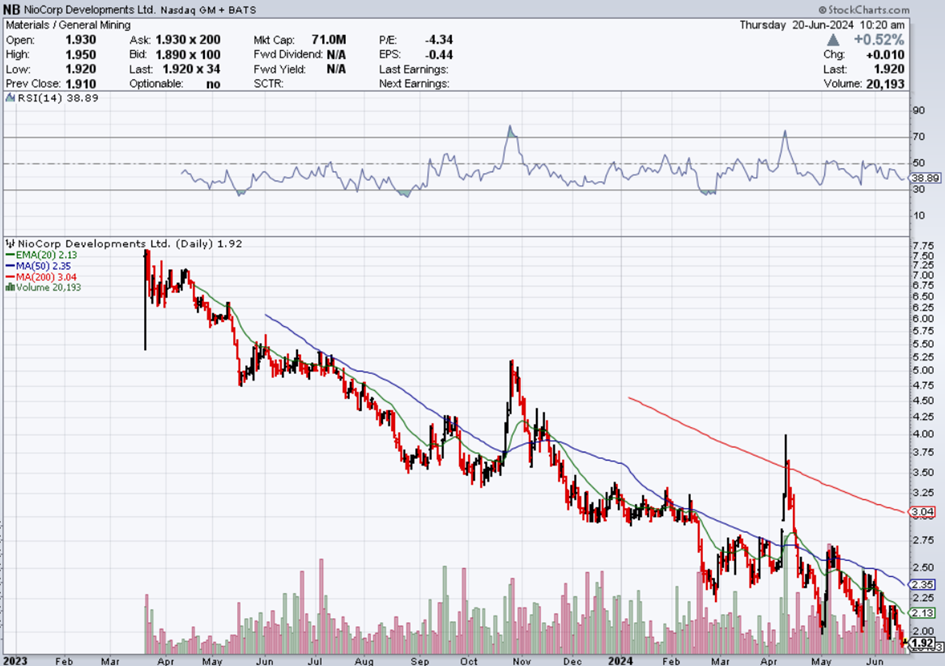Click the header Volume: 20,193 value
The image size is (945, 666).
[885, 84]
